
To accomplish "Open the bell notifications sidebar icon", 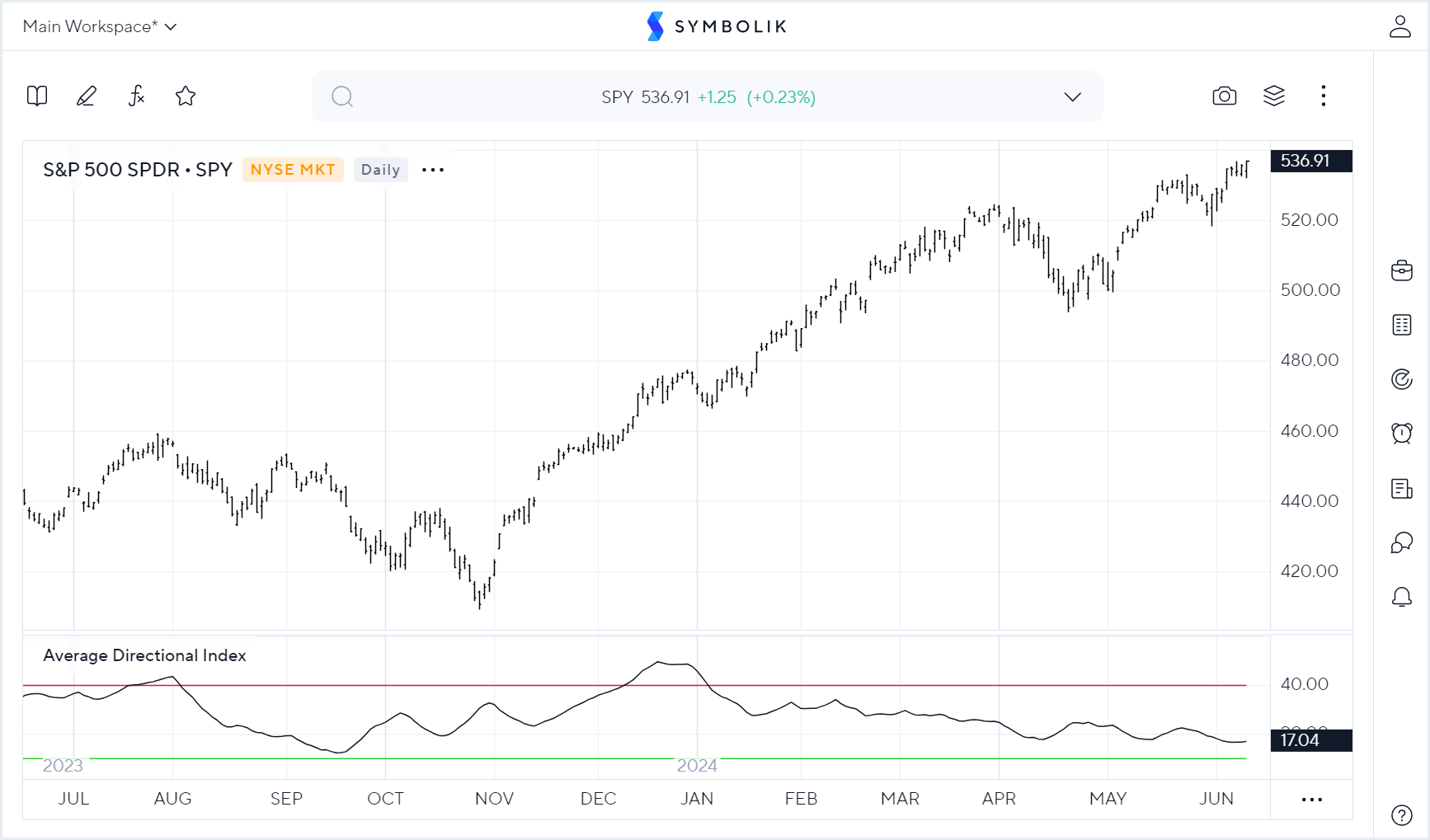I will point(1402,598).
